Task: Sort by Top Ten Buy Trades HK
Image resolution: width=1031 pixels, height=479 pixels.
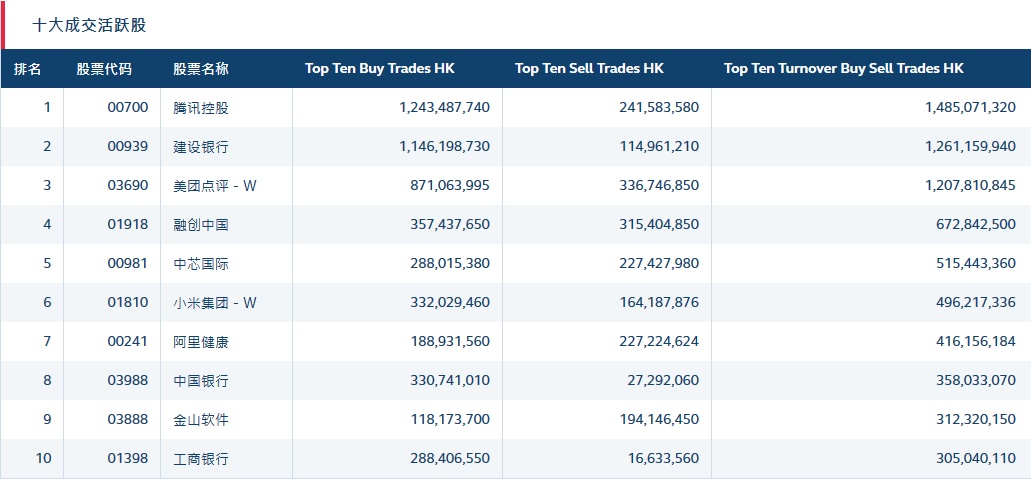Action: pyautogui.click(x=379, y=69)
